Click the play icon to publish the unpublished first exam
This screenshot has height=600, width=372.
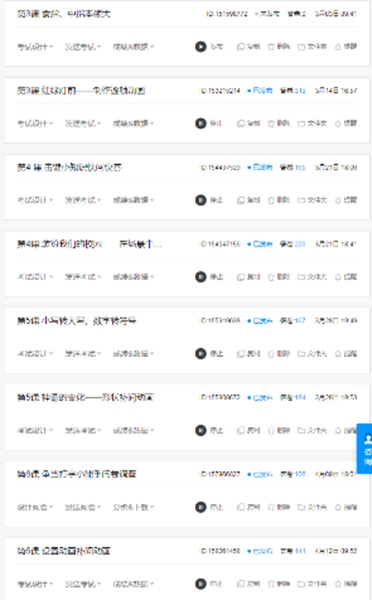201,47
